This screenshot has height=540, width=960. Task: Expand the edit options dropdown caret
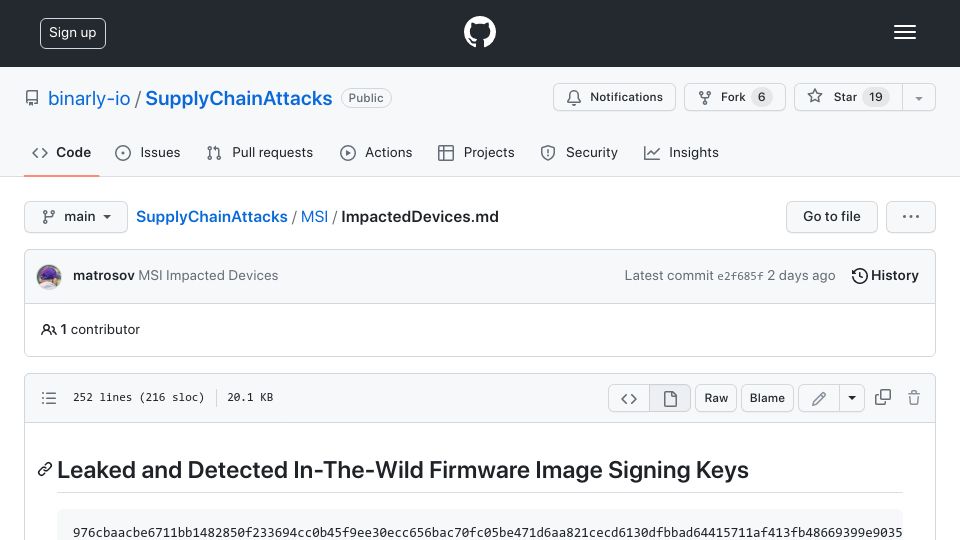click(852, 399)
